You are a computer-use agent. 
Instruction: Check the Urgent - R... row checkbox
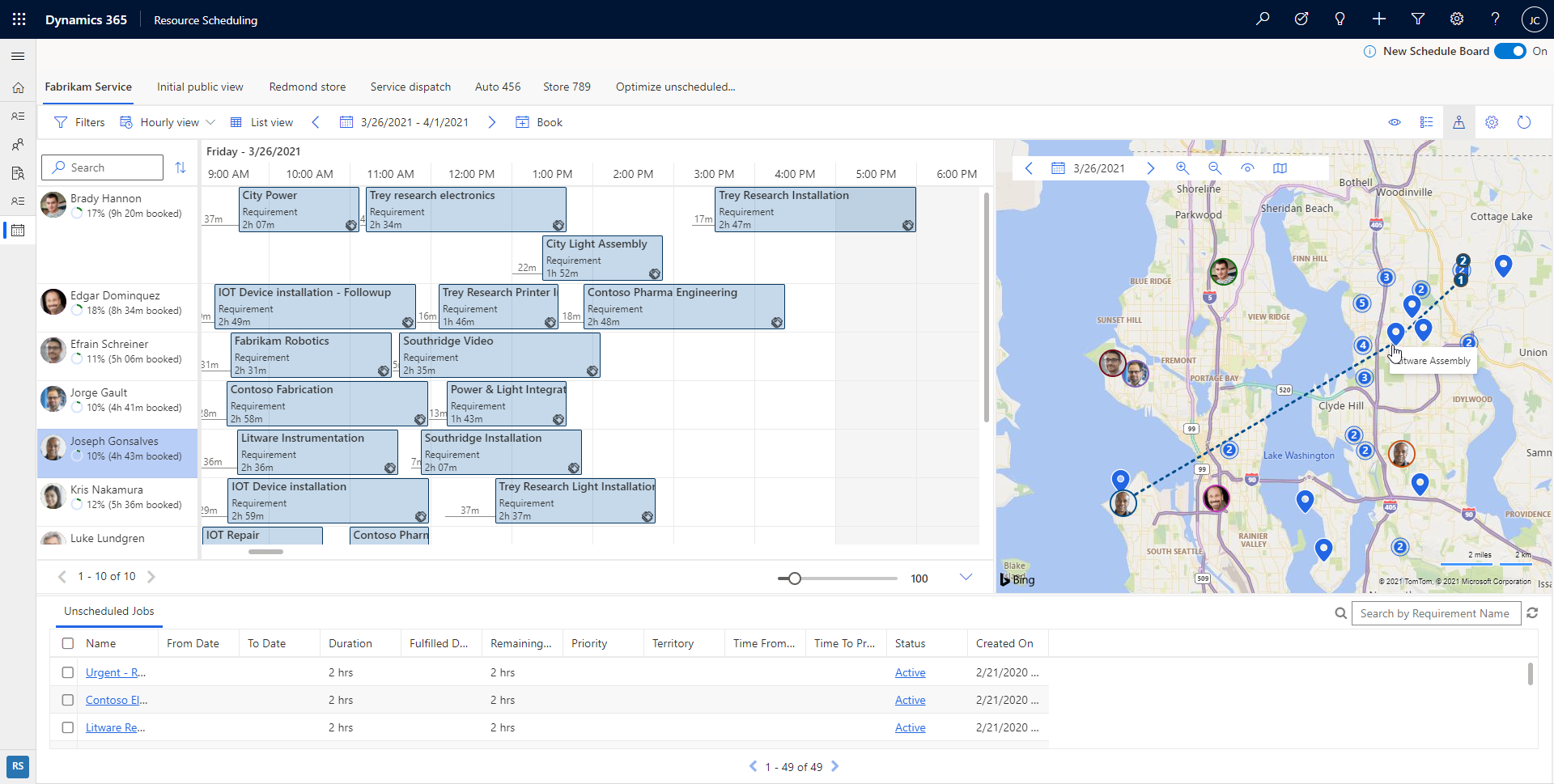(68, 672)
